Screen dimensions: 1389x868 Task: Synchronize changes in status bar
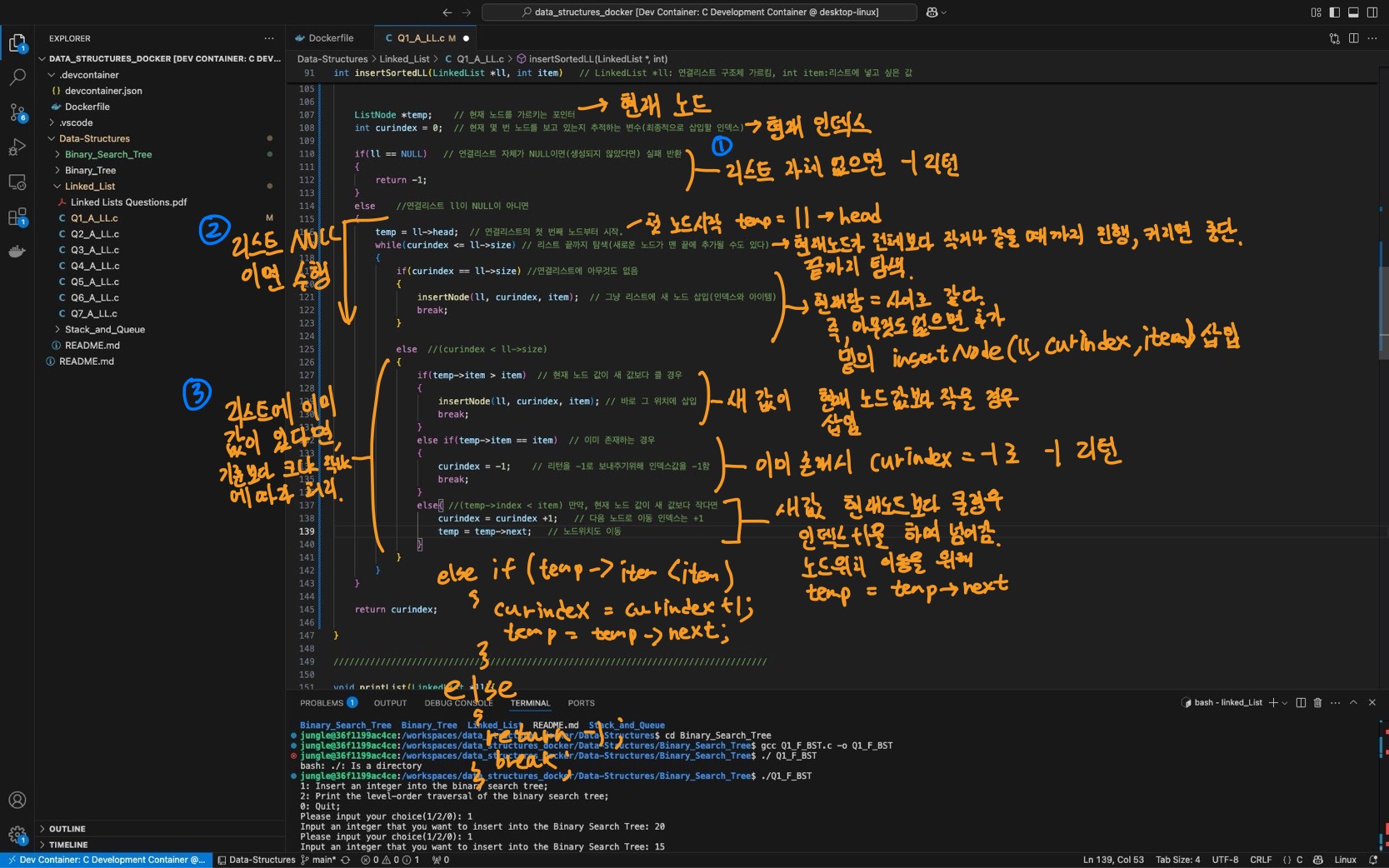pyautogui.click(x=345, y=860)
